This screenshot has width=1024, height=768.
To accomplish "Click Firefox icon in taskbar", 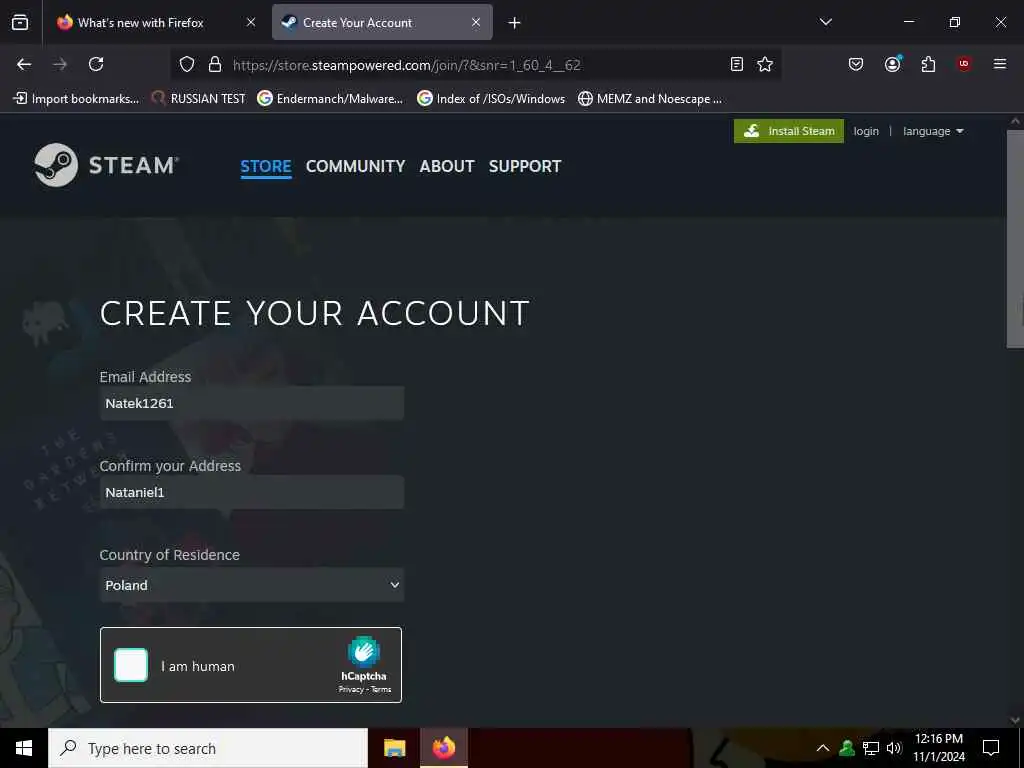I will 443,748.
